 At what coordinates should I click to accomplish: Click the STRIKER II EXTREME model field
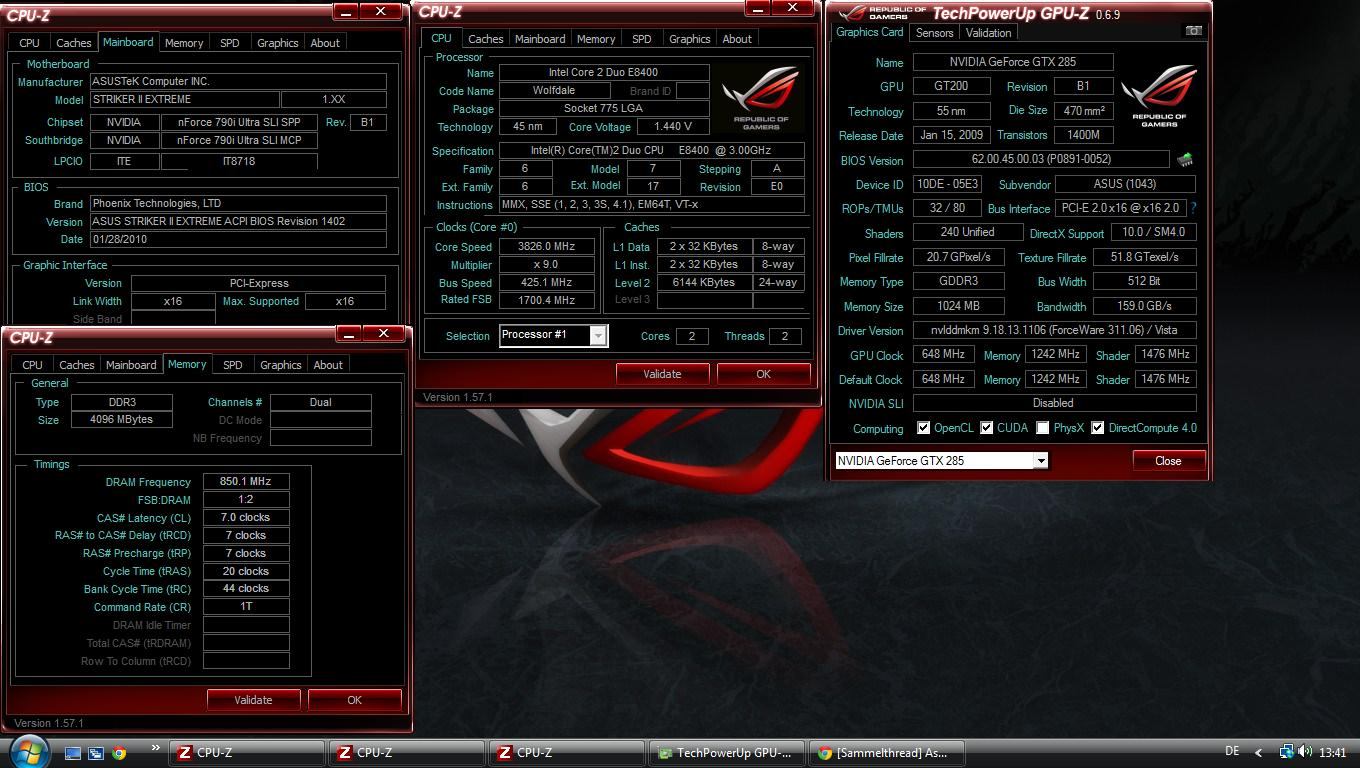coord(184,99)
